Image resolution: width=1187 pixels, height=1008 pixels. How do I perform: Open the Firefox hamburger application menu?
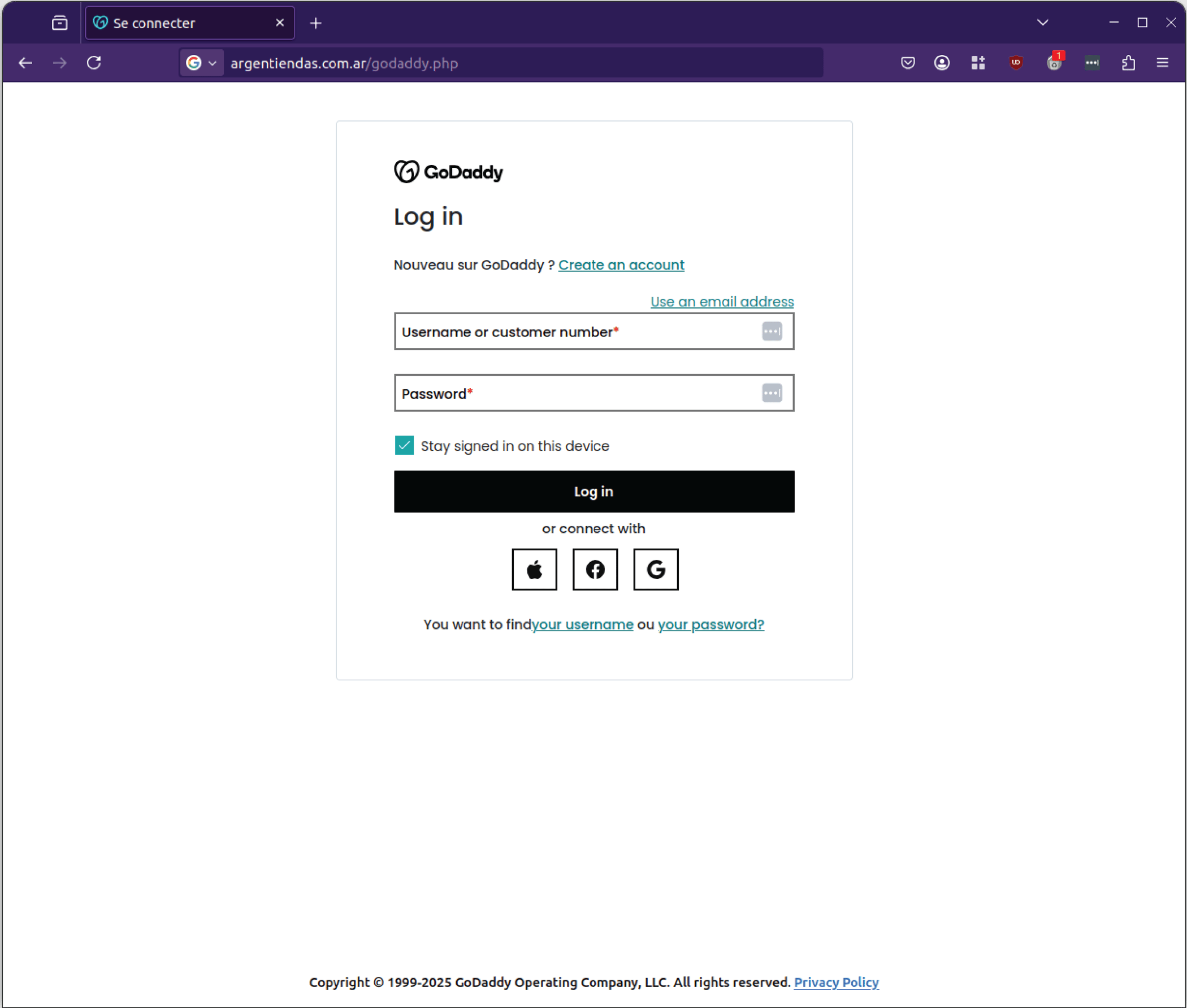pyautogui.click(x=1163, y=63)
